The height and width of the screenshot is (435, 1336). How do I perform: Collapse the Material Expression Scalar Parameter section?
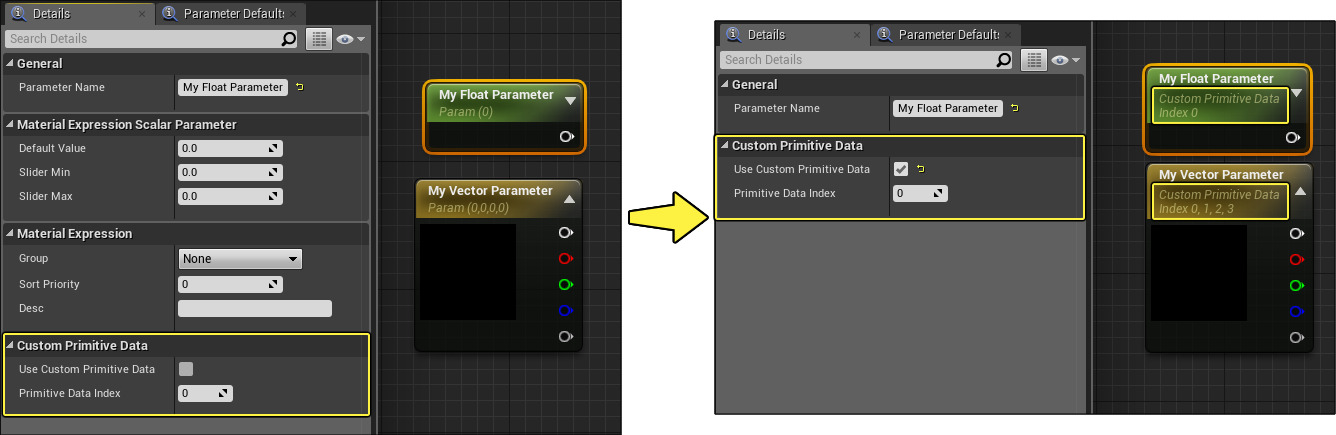pos(10,125)
